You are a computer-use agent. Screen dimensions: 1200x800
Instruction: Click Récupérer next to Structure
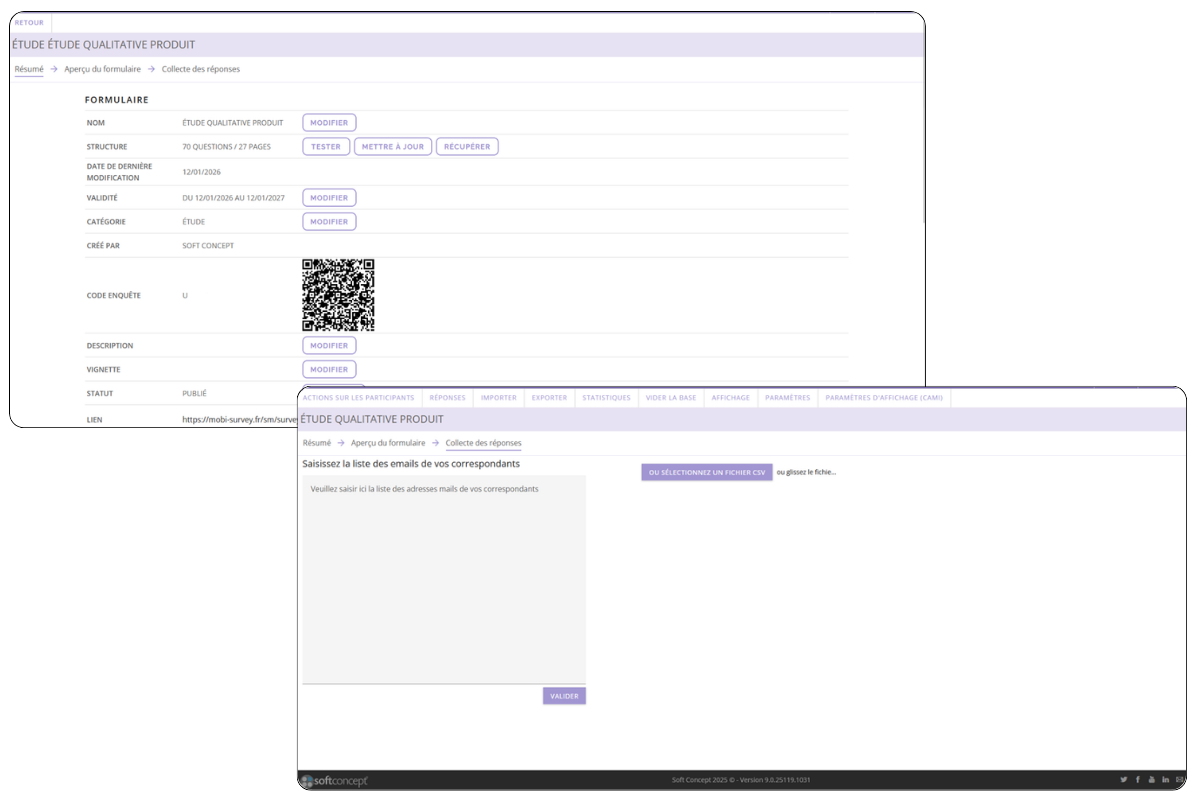coord(466,146)
